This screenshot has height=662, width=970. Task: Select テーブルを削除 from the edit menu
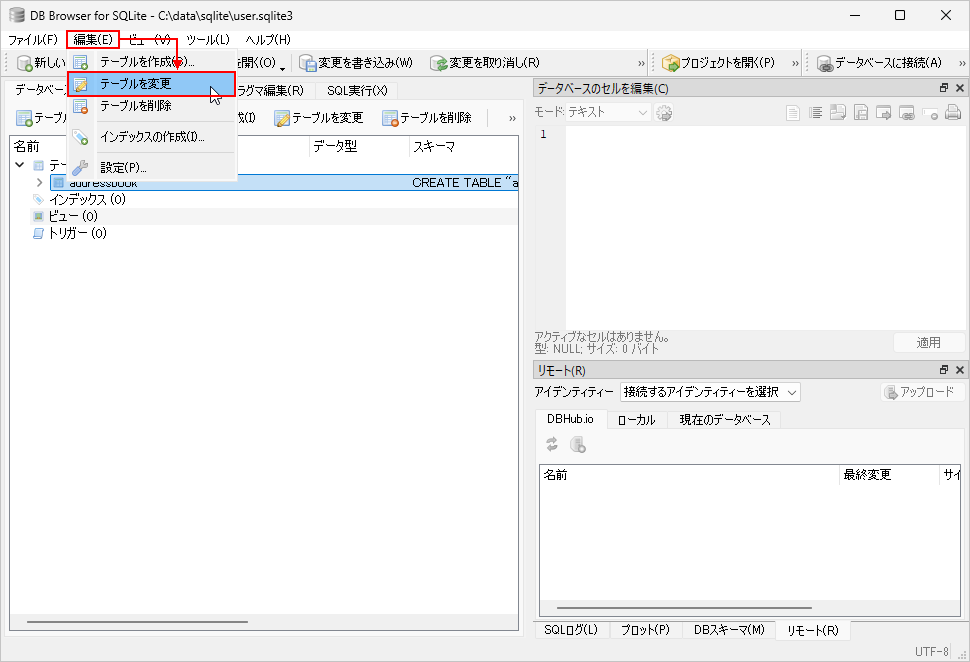135,106
